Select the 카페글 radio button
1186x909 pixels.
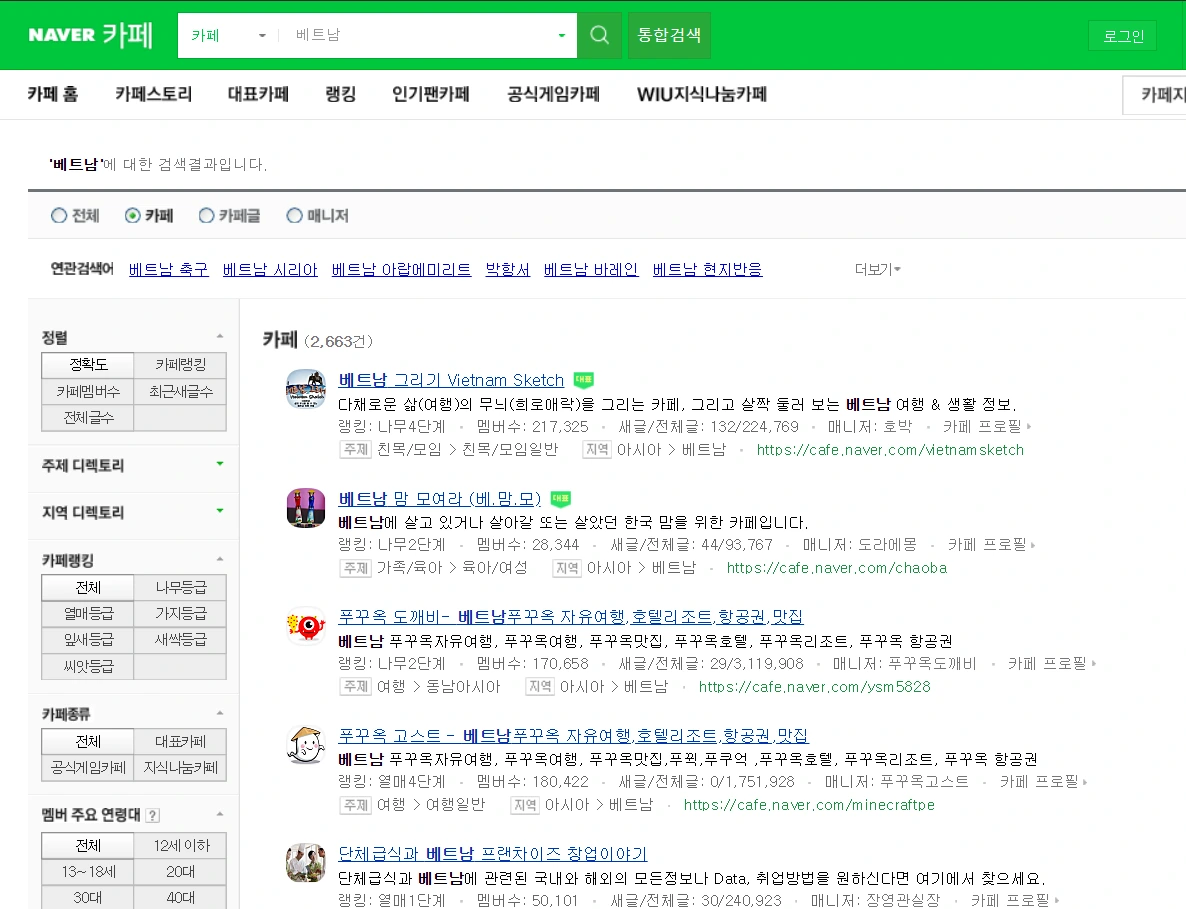205,215
